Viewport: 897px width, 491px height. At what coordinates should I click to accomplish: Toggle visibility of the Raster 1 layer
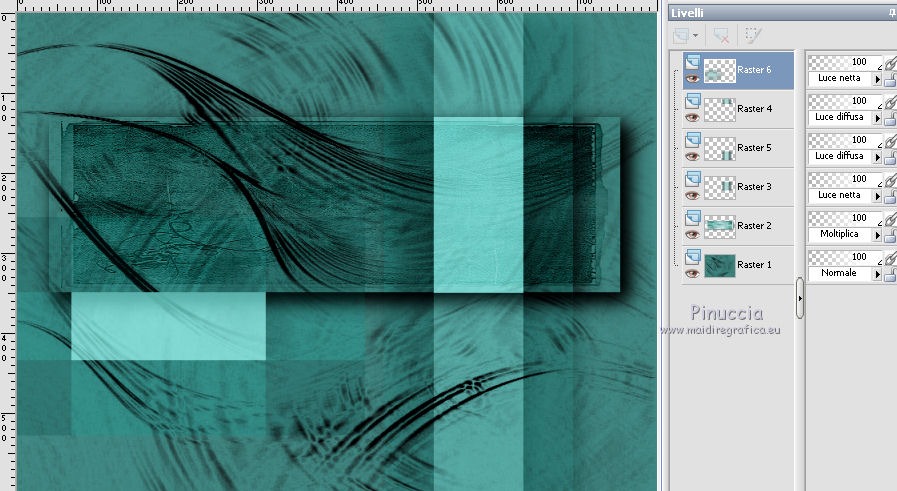coord(693,273)
